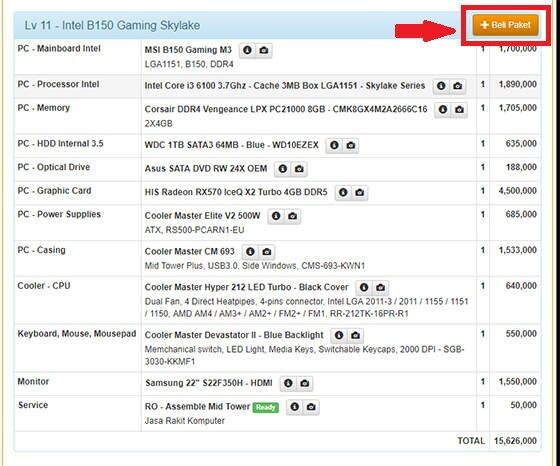Image resolution: width=560 pixels, height=466 pixels.
Task: Click the hard drive price 635,000
Action: (521, 144)
